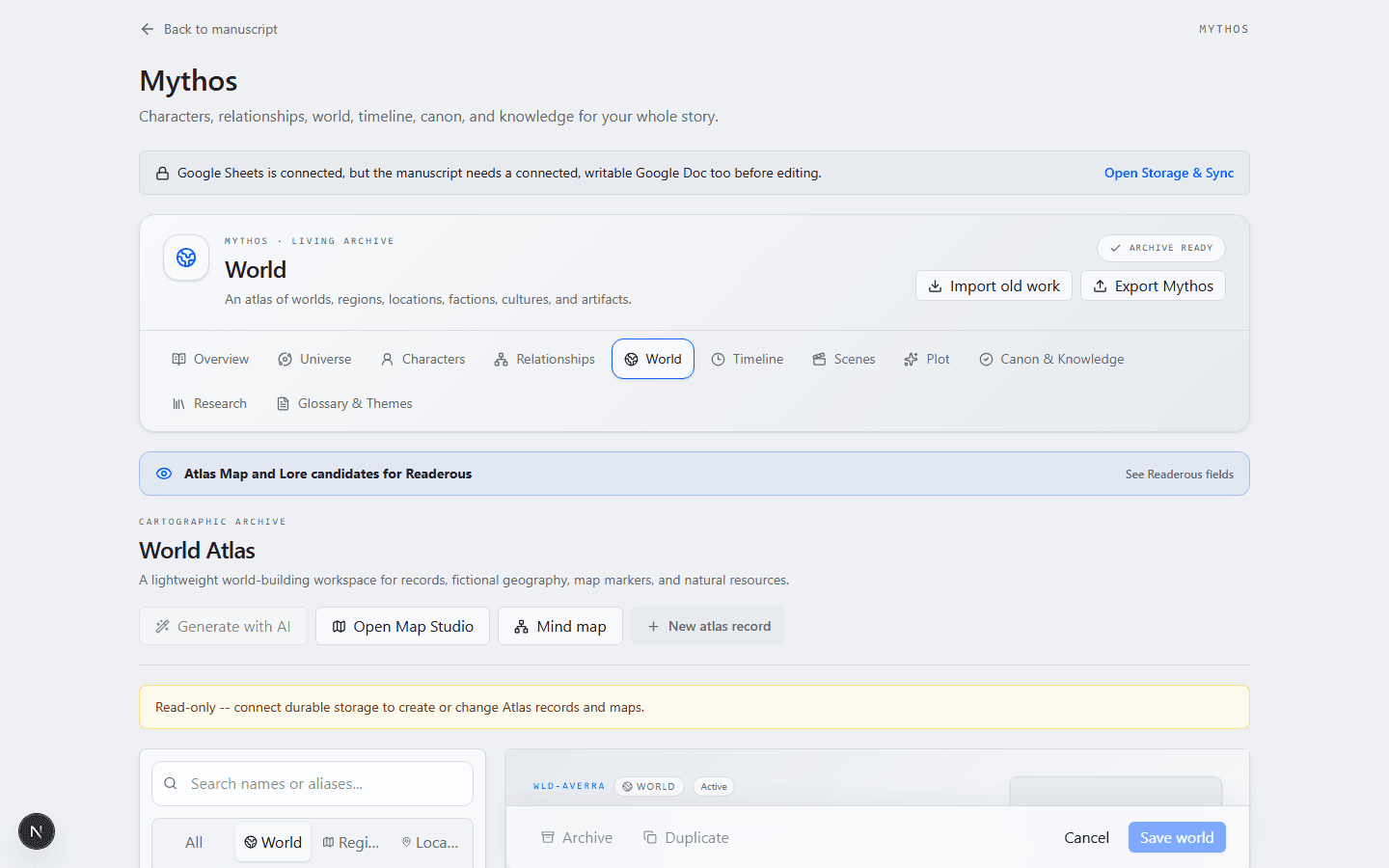Image resolution: width=1389 pixels, height=868 pixels.
Task: Go to the Relationships tab
Action: pos(544,359)
